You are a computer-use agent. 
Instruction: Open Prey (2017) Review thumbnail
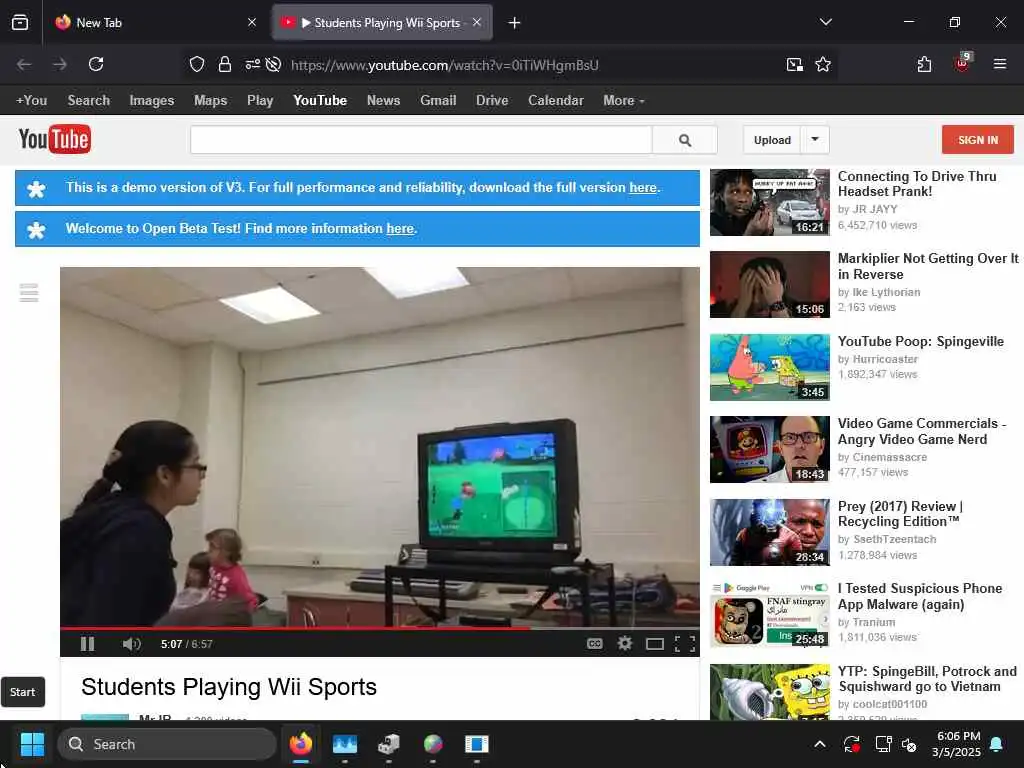[x=770, y=532]
